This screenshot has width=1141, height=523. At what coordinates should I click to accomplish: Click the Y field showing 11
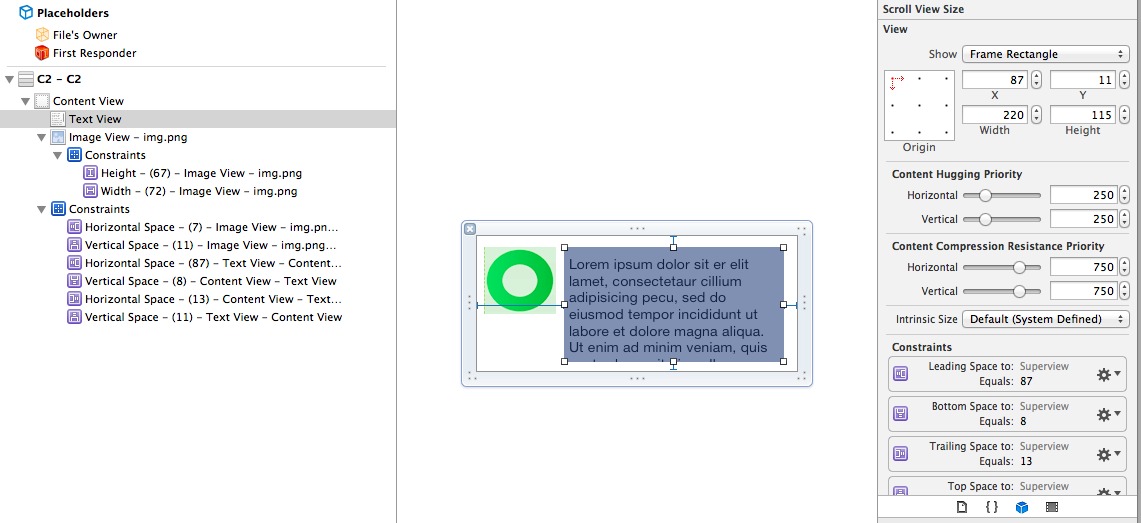(x=1083, y=79)
